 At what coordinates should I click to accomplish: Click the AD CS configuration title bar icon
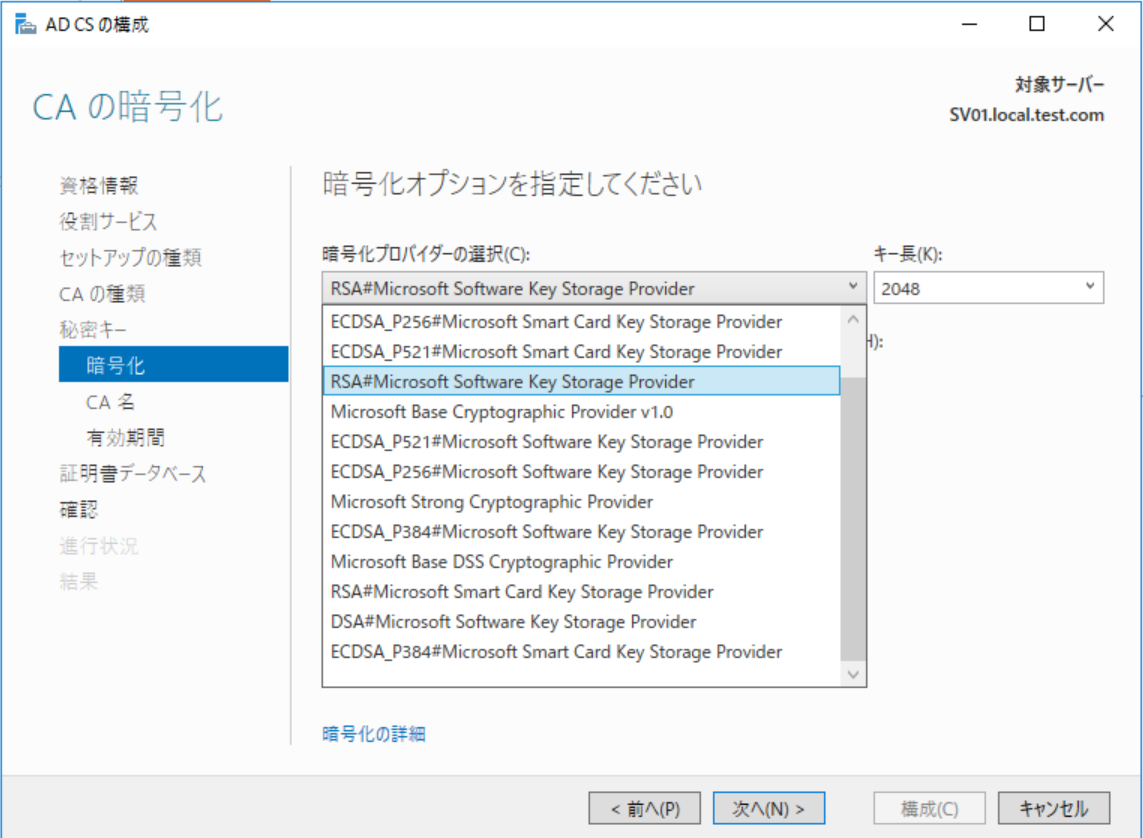pos(26,25)
